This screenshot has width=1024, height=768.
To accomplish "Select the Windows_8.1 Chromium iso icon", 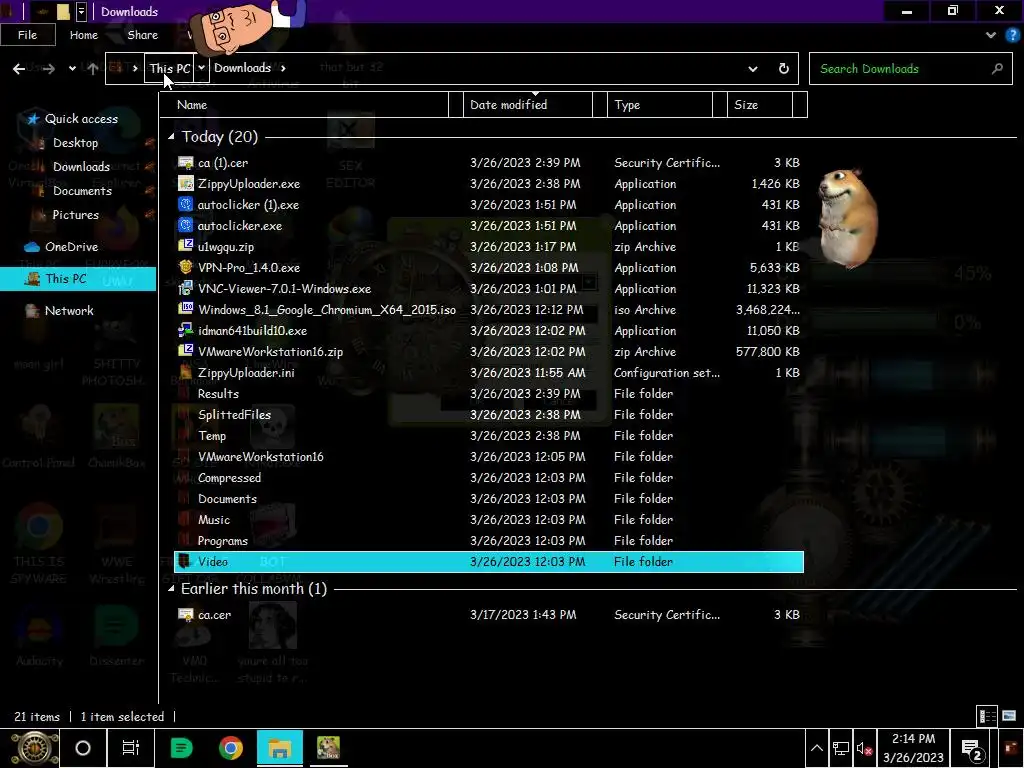I will (185, 309).
